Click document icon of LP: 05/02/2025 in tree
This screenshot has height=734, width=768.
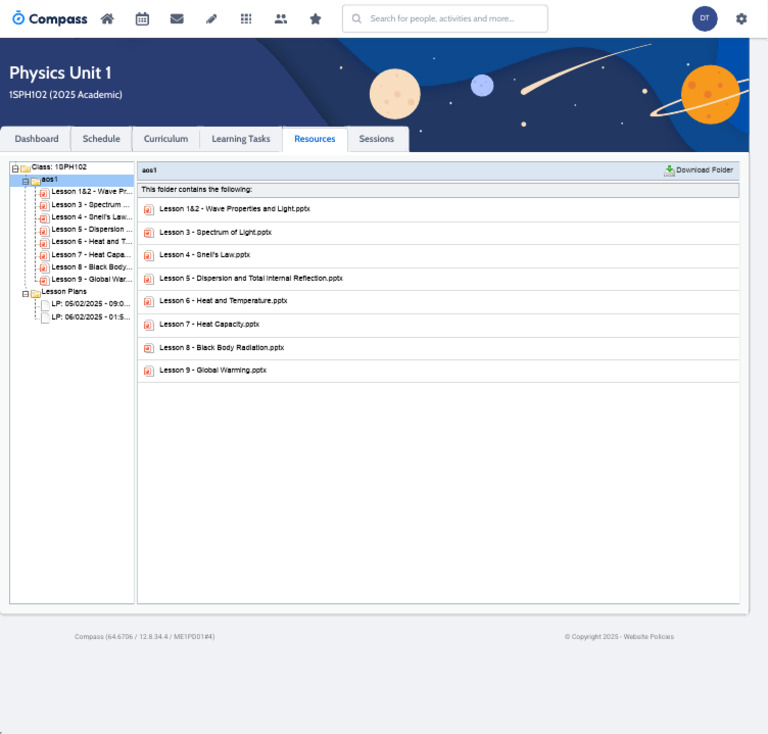click(45, 305)
